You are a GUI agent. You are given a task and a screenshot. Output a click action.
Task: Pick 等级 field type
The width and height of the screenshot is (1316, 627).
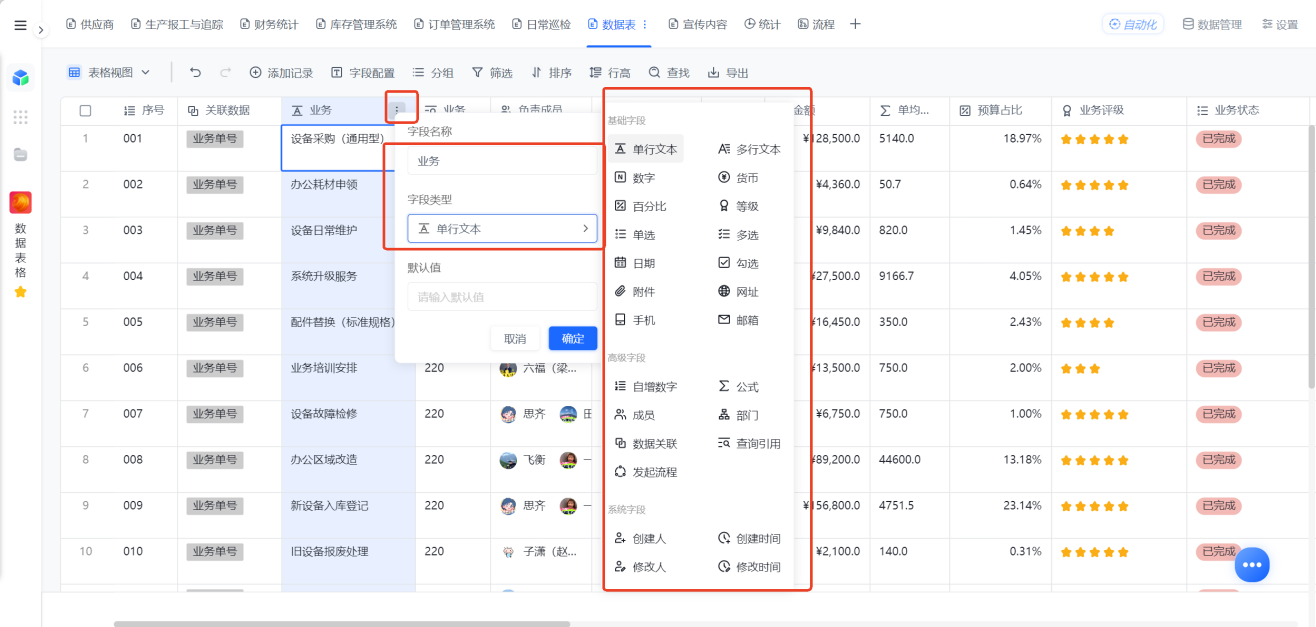click(x=738, y=206)
